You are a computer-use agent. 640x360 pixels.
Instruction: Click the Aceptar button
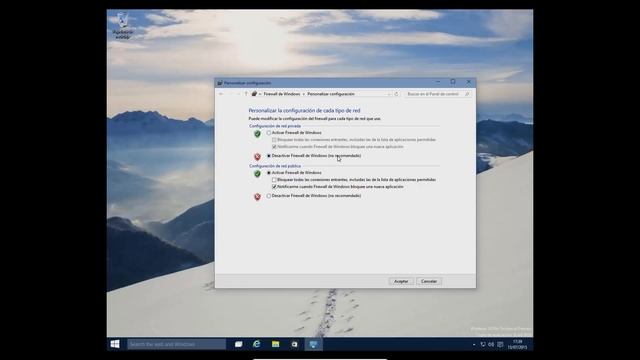pos(401,281)
